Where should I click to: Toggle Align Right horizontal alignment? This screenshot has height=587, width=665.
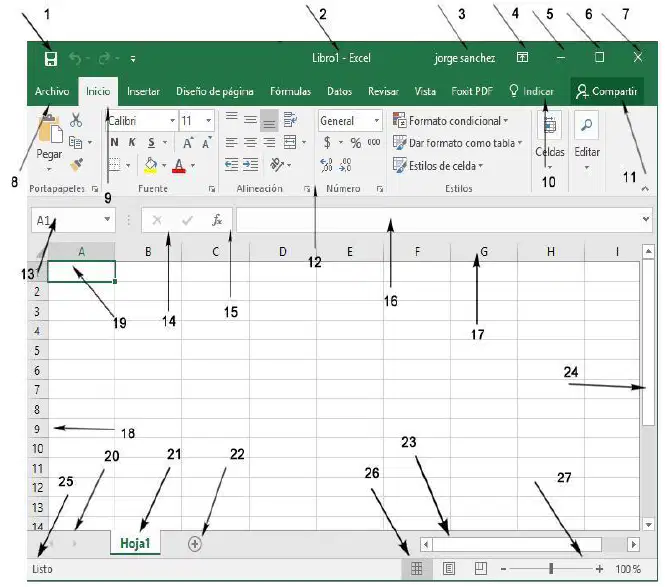tap(269, 143)
